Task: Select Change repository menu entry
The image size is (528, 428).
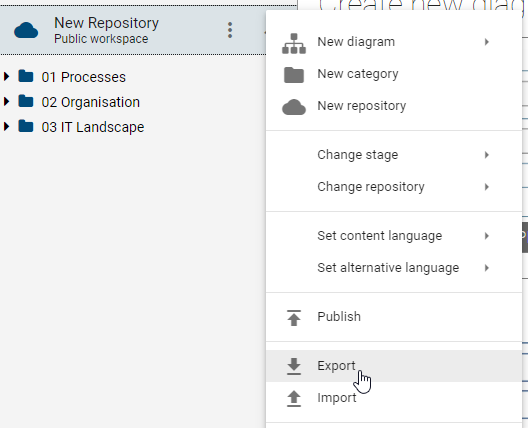Action: point(394,187)
